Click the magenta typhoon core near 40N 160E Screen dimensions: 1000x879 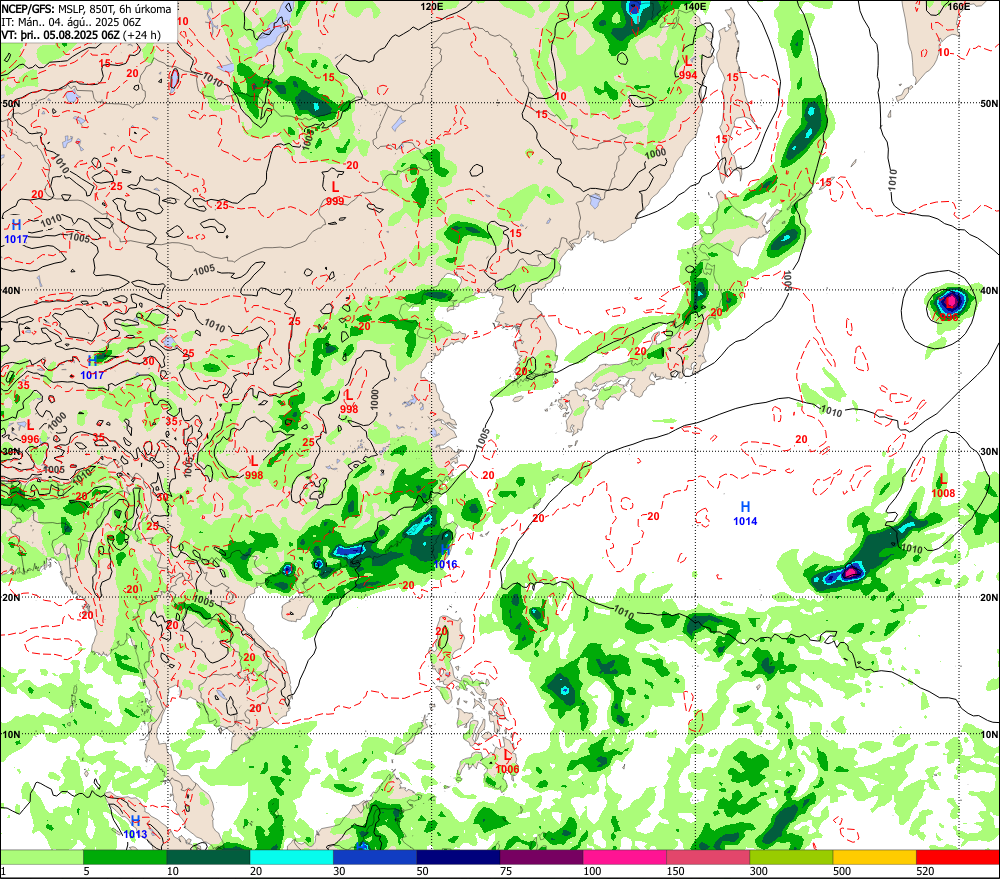click(950, 300)
